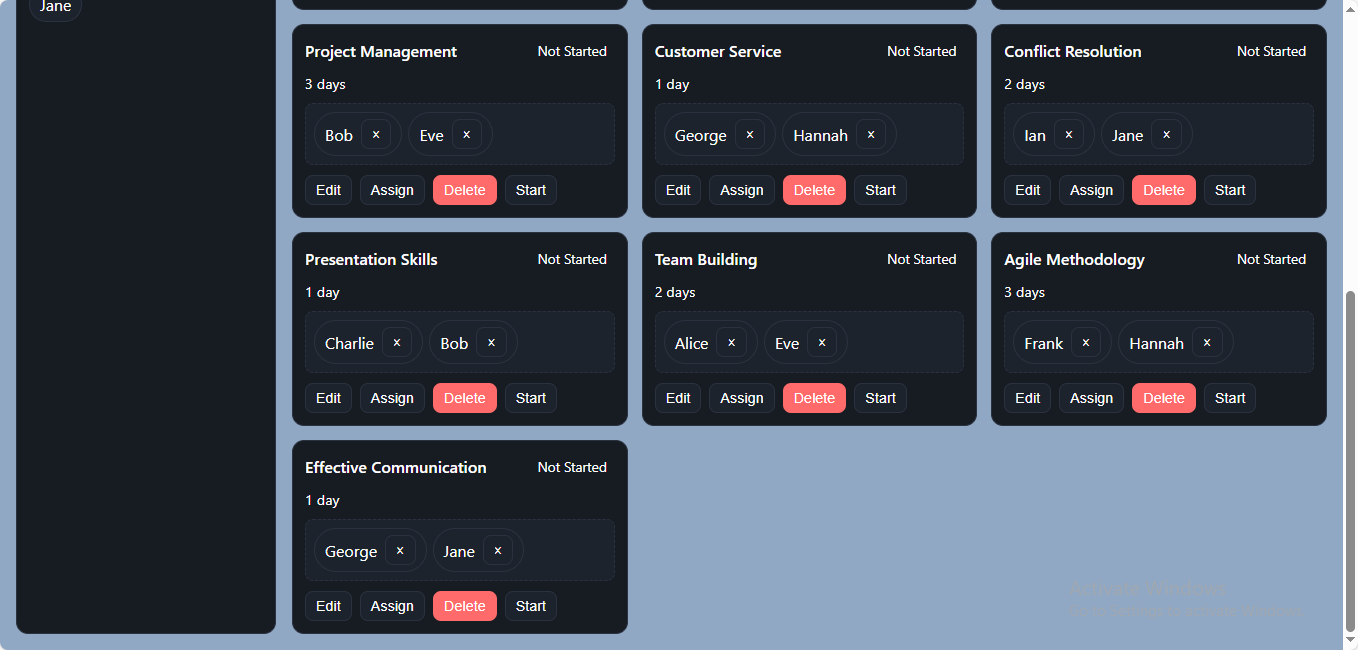Image resolution: width=1358 pixels, height=650 pixels.
Task: Assign people to Team Building
Action: (x=742, y=398)
